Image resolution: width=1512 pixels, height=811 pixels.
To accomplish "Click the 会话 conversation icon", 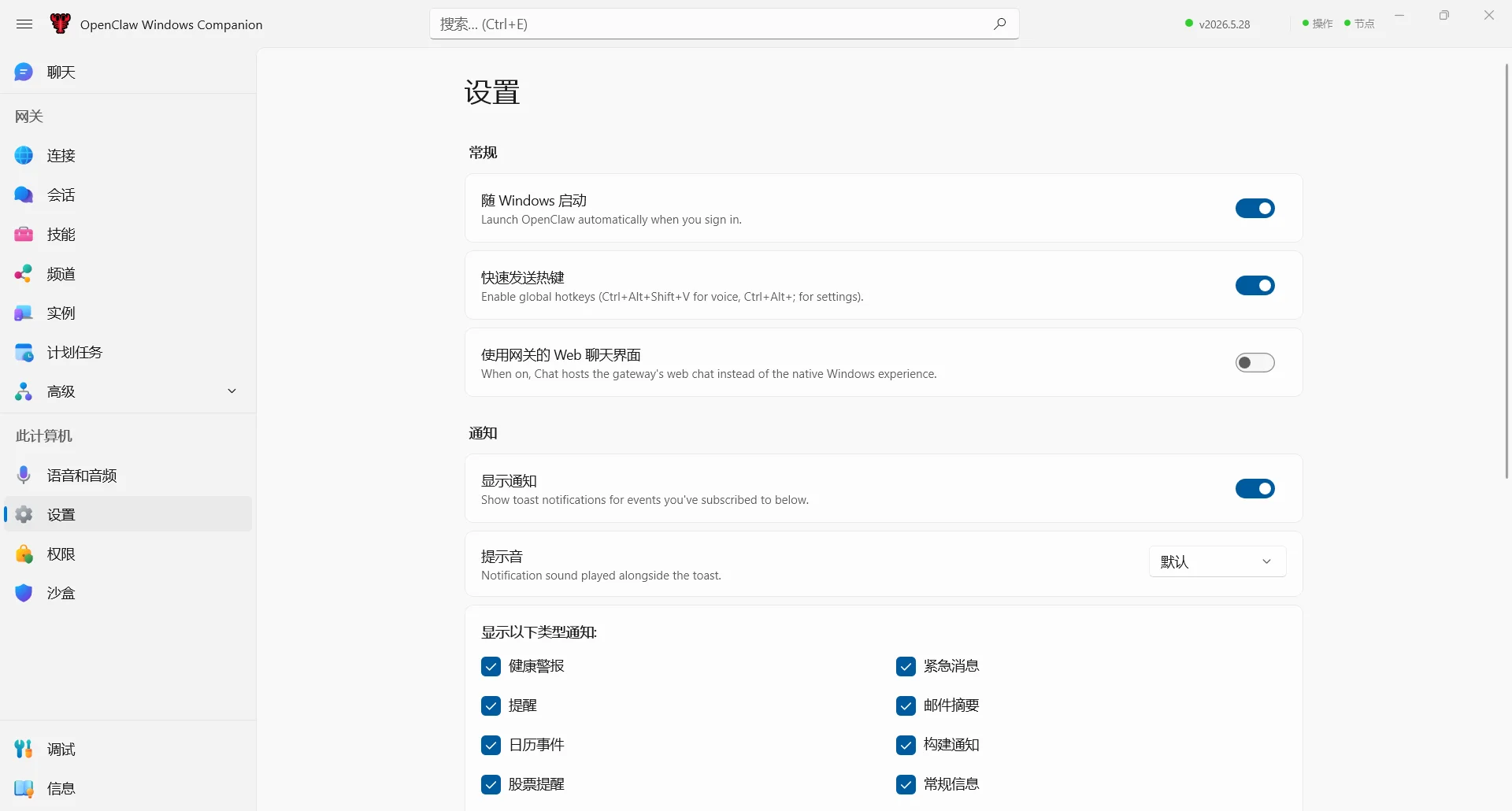I will (x=24, y=195).
